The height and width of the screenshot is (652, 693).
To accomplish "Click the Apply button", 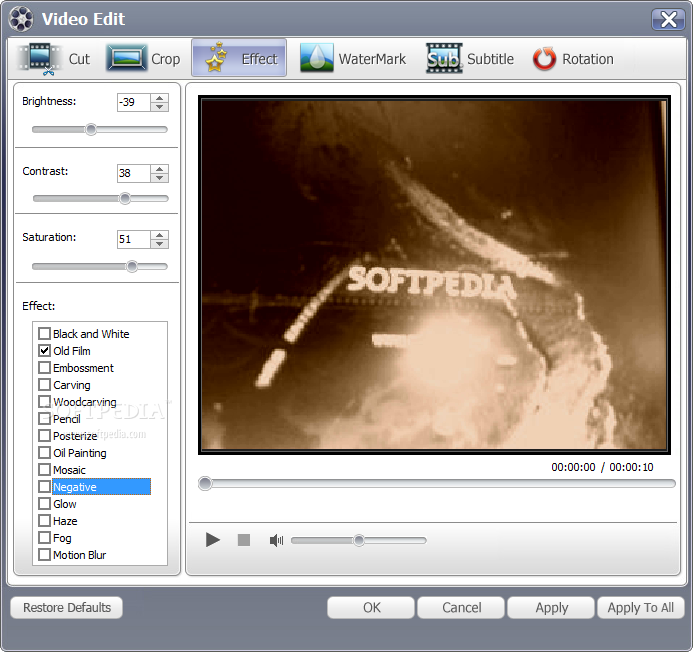I will (x=551, y=607).
